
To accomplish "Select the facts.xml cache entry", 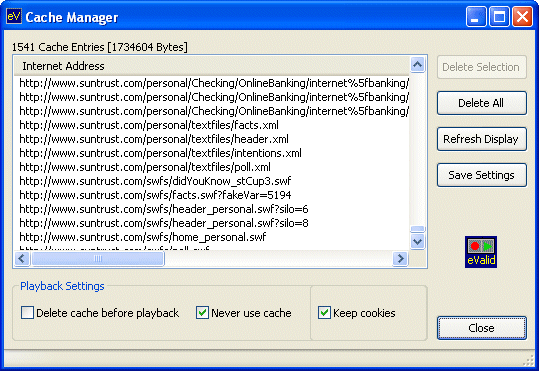I will (149, 125).
